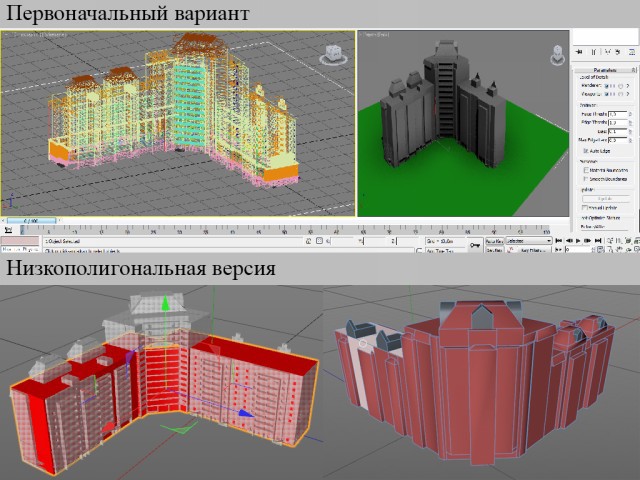This screenshot has height=480, width=640.
Task: Click the Z coordinate field
Action: coord(408,241)
